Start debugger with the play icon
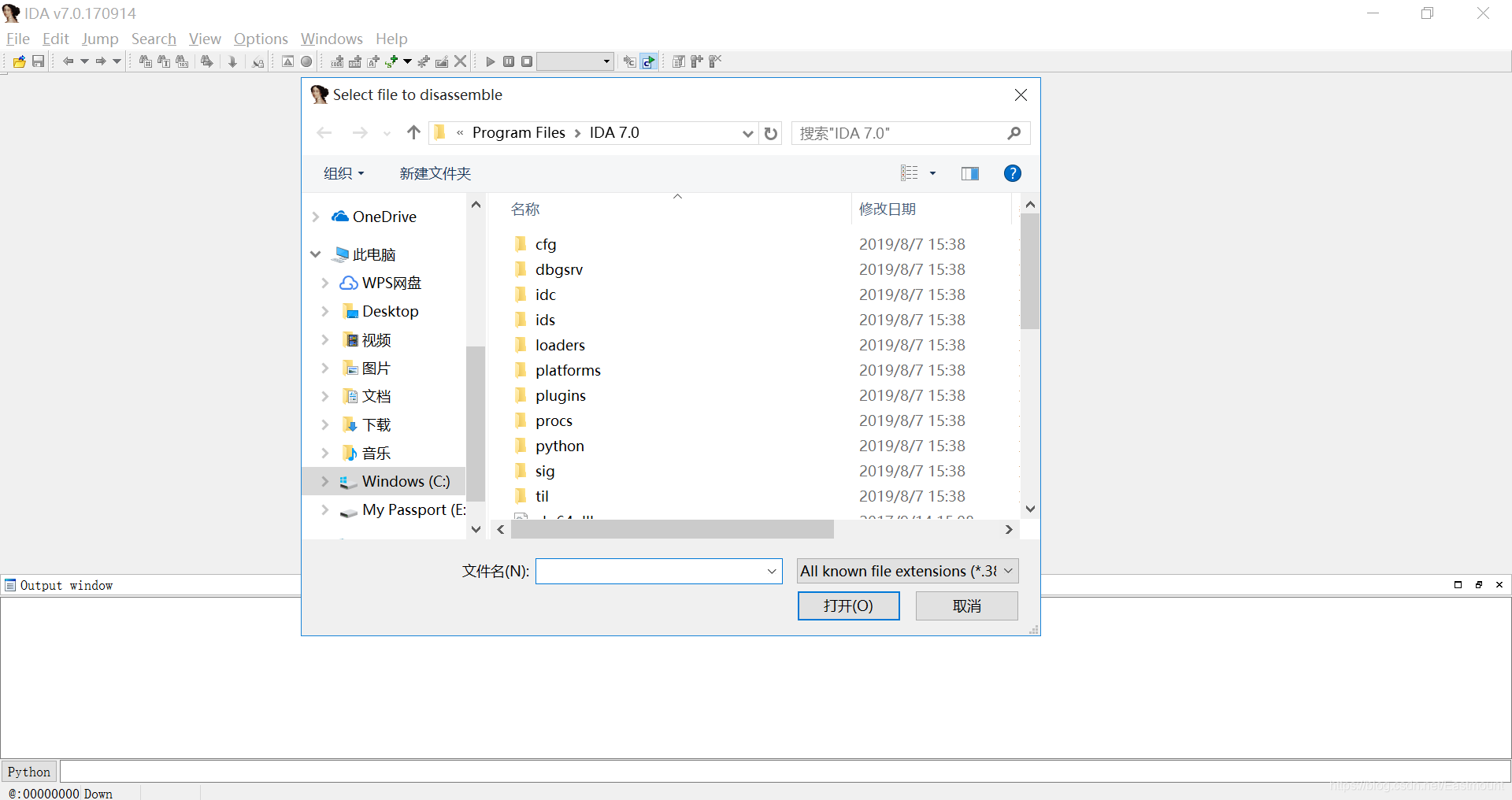Screen dimensions: 1512x800 click(x=490, y=61)
